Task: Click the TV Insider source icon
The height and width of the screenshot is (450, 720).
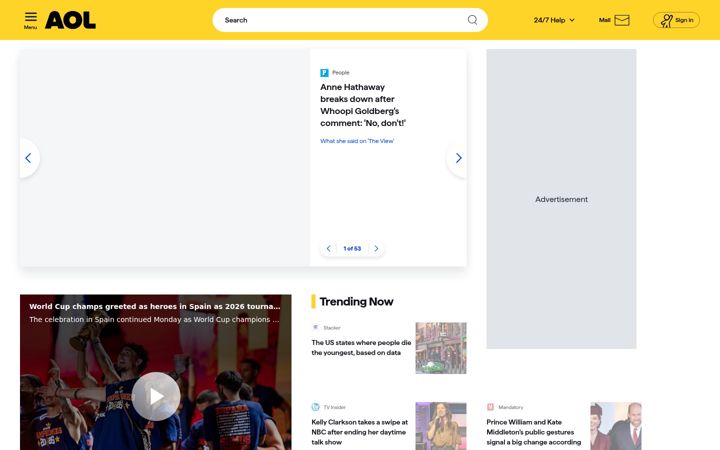Action: [315, 407]
